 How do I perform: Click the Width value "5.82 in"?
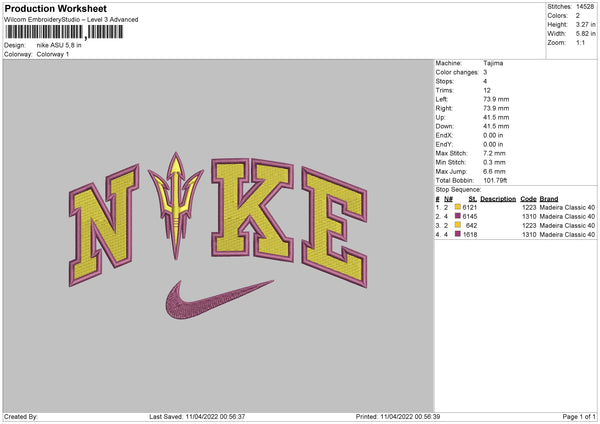point(585,34)
